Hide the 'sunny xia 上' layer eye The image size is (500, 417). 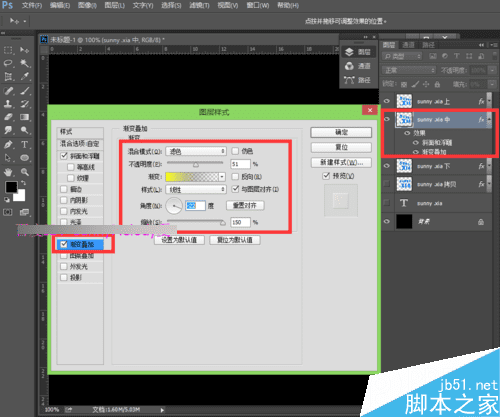387,101
